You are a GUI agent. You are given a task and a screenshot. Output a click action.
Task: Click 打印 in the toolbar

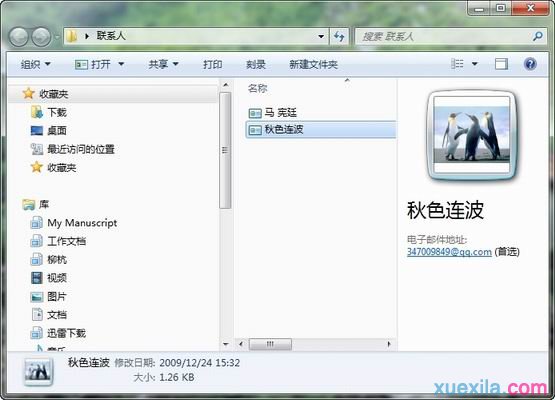pyautogui.click(x=212, y=64)
